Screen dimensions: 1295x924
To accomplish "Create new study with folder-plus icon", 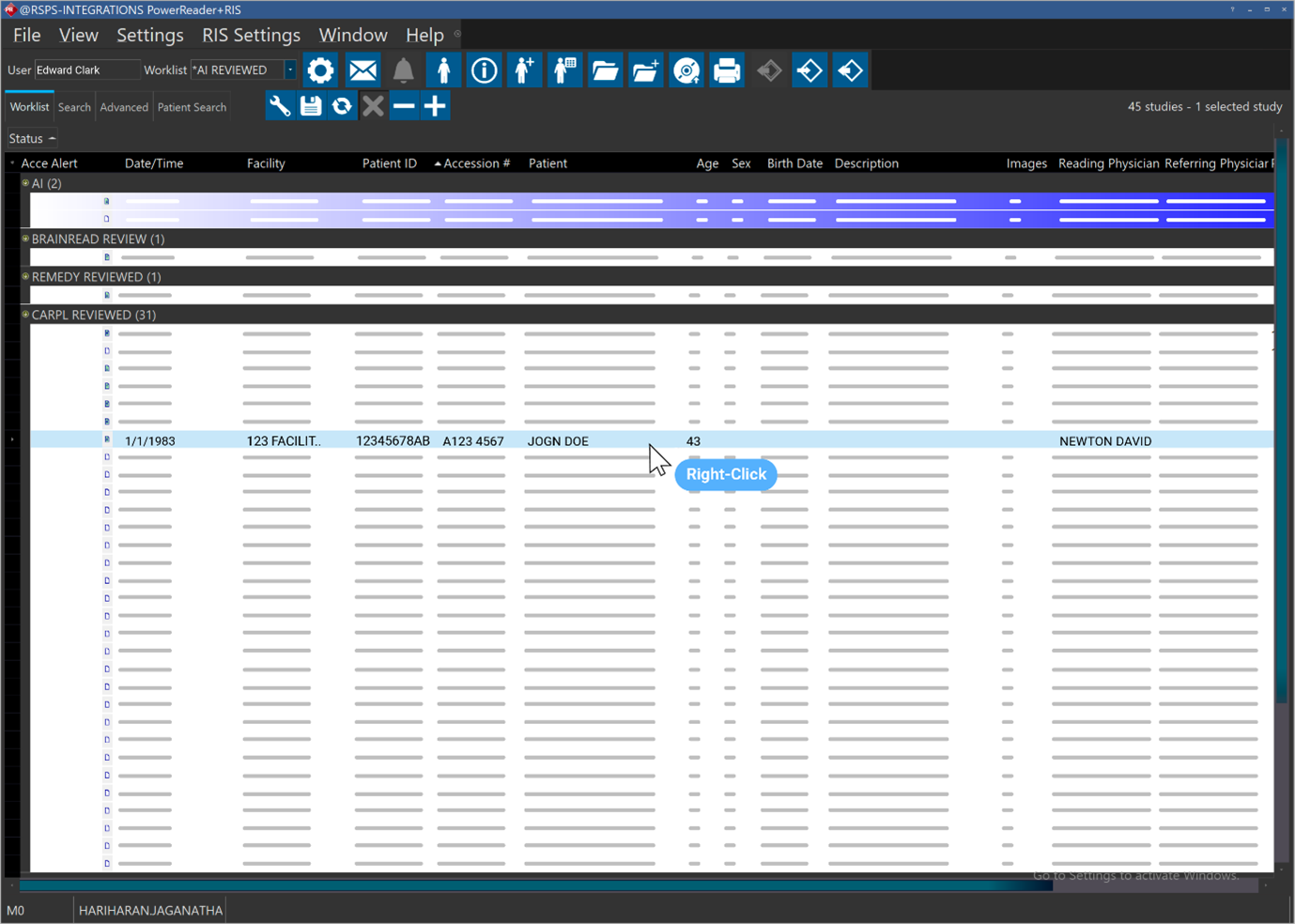I will [x=645, y=69].
